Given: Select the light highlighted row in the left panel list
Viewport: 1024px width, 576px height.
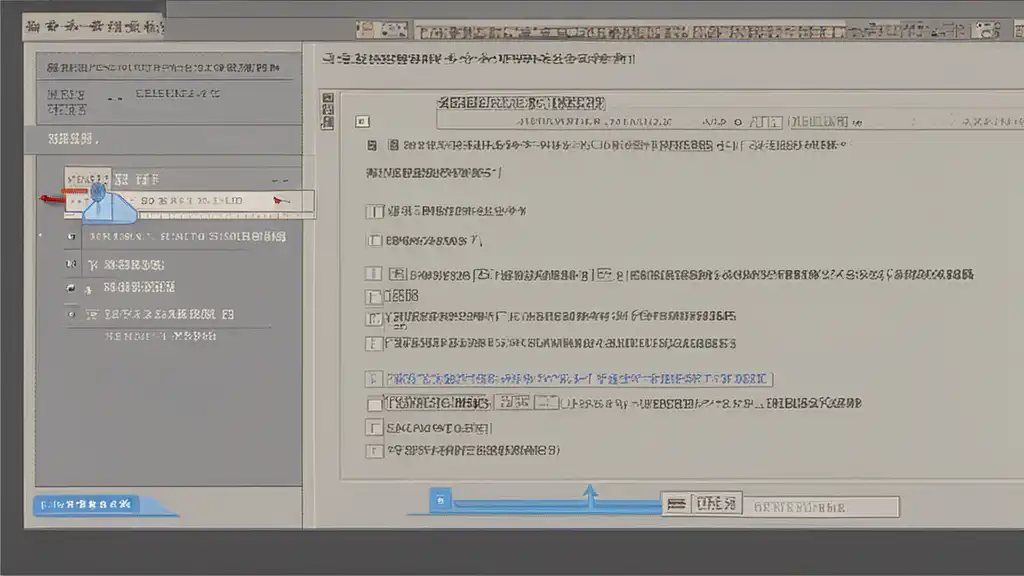Looking at the screenshot, I should coord(189,201).
